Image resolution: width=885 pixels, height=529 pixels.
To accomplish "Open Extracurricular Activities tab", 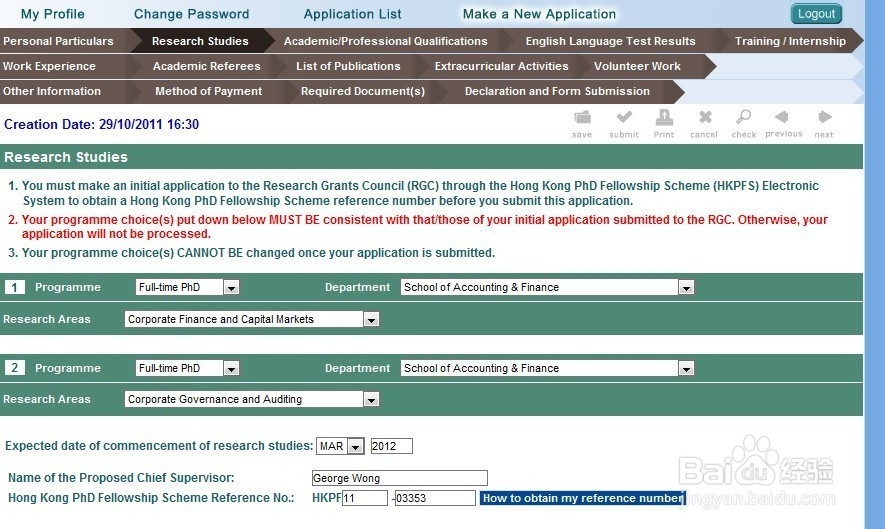I will [x=501, y=66].
